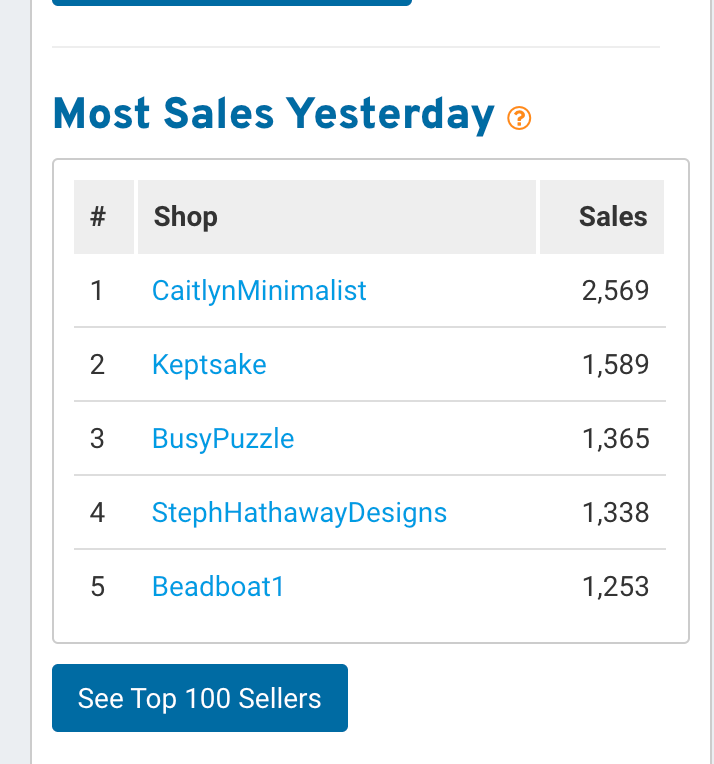
Task: Open StephHathawayDesigns shop link
Action: click(299, 513)
